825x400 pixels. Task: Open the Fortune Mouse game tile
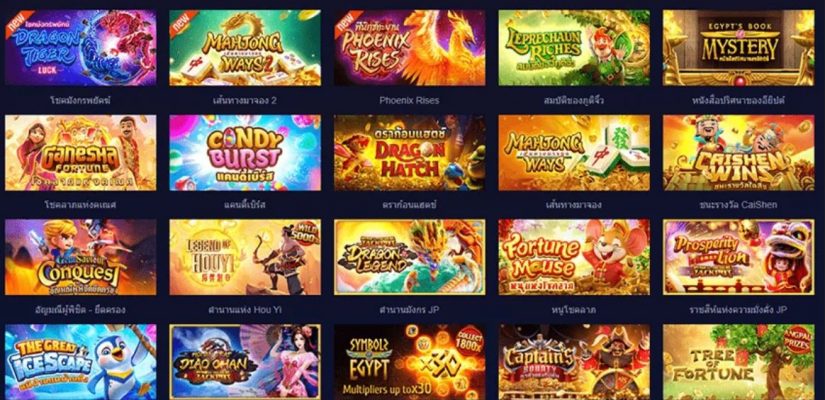click(574, 257)
